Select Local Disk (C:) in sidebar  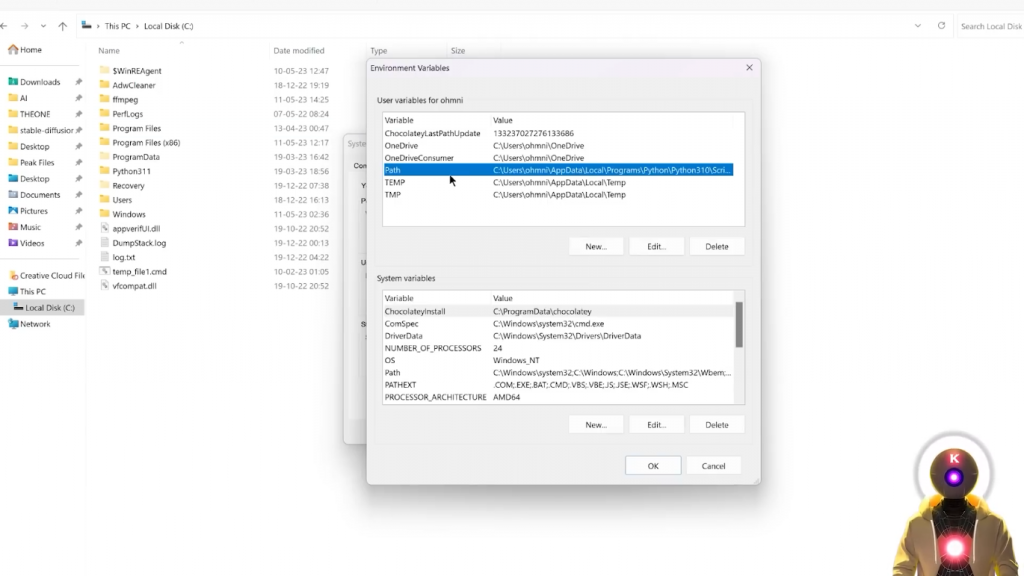(43, 308)
